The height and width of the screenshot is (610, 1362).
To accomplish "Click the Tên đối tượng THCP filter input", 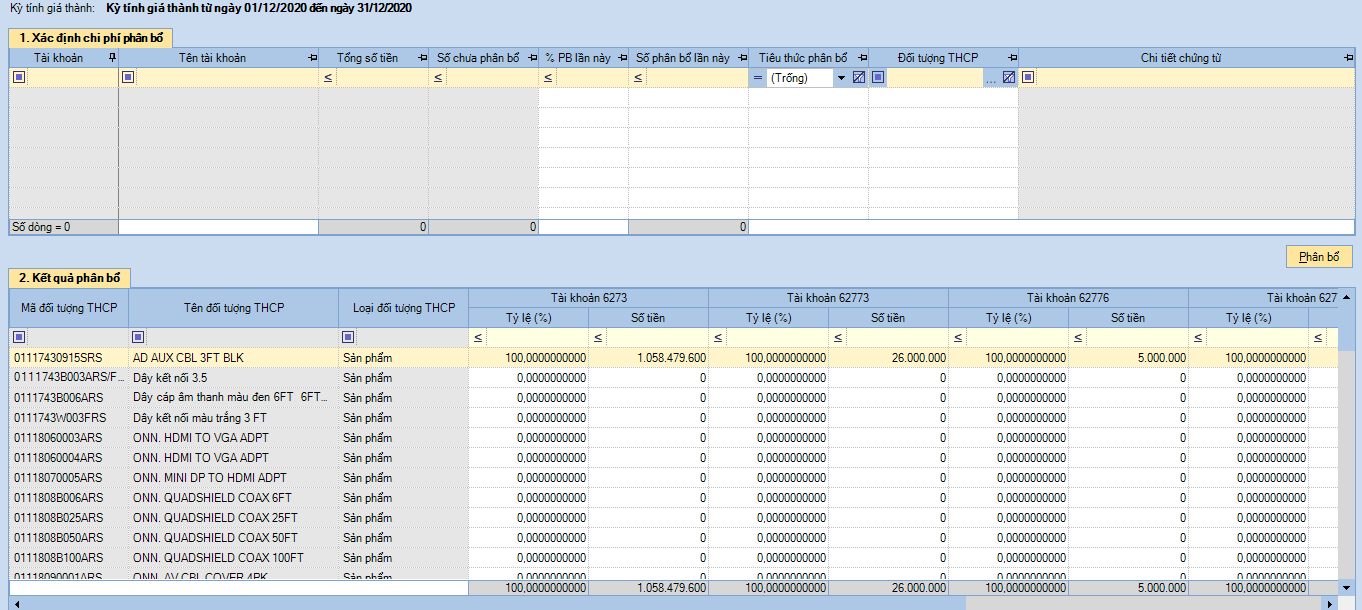I will (x=243, y=338).
